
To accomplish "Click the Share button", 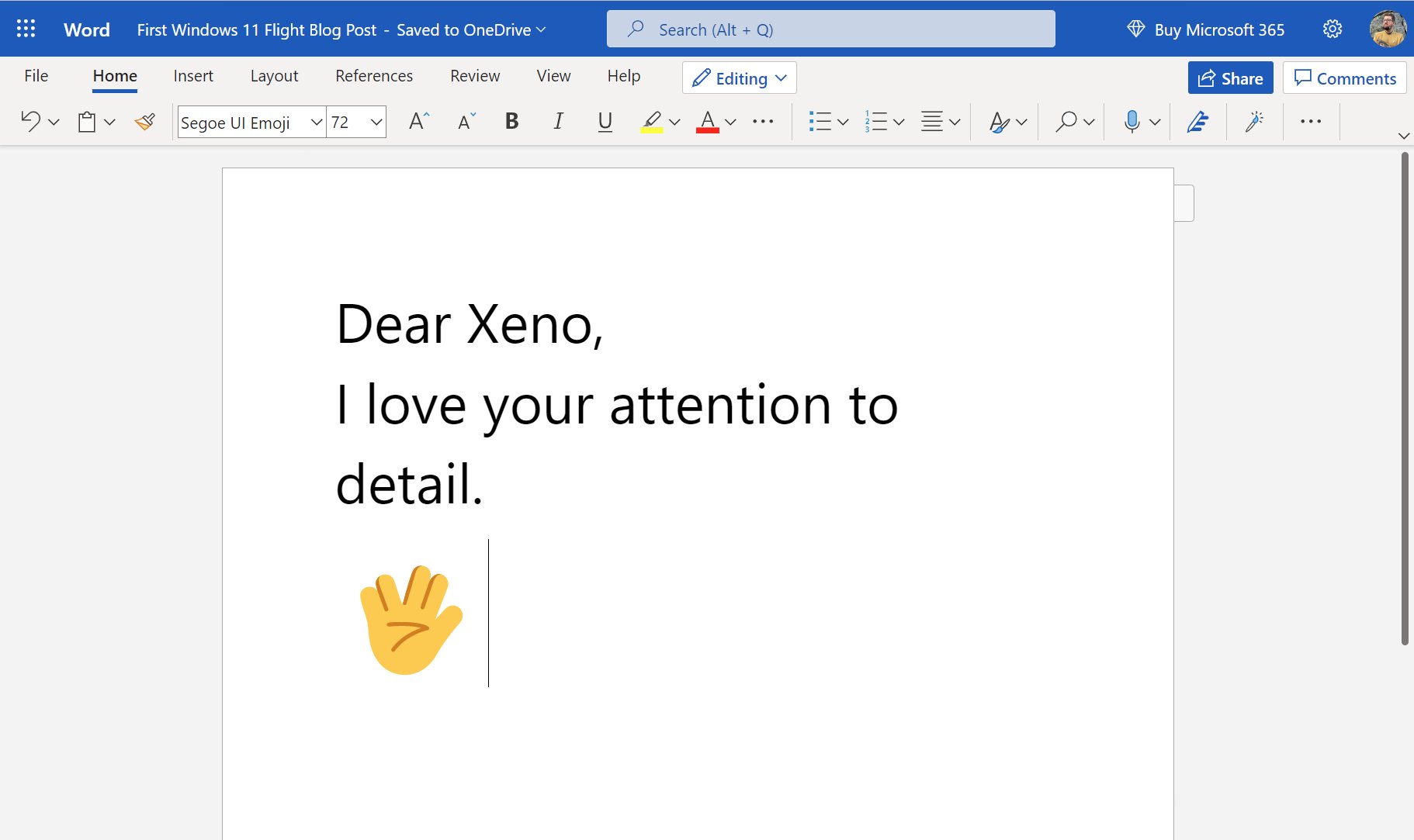I will click(1230, 78).
